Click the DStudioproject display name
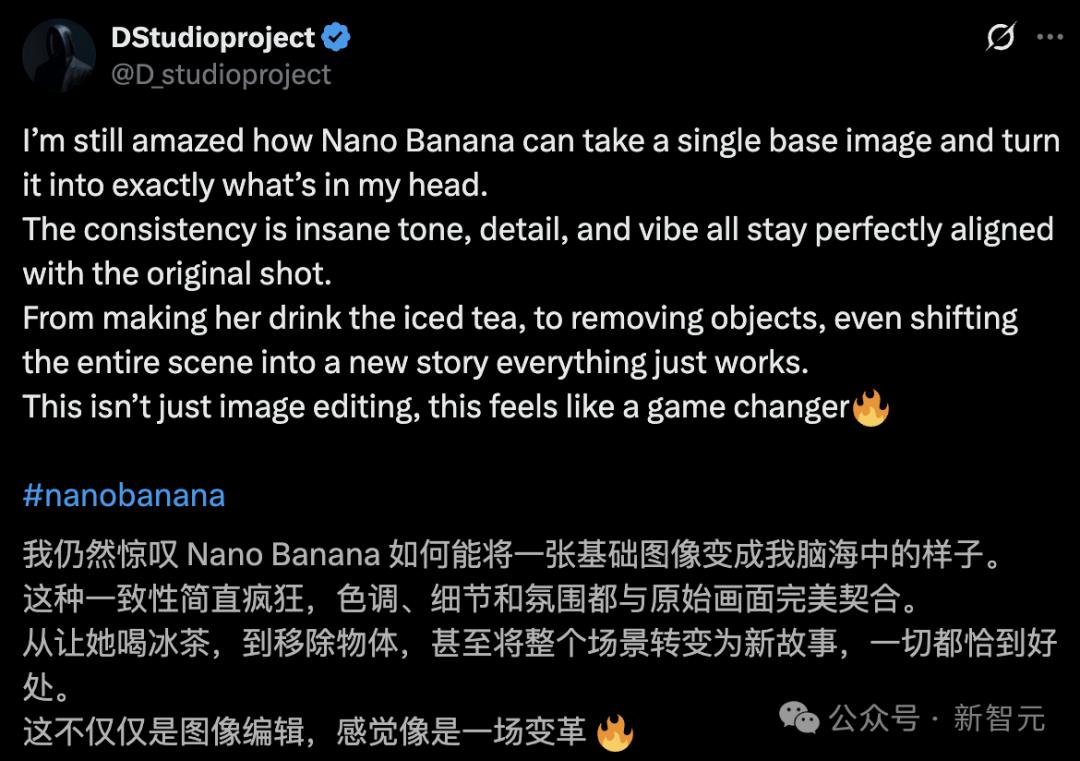 coord(213,38)
